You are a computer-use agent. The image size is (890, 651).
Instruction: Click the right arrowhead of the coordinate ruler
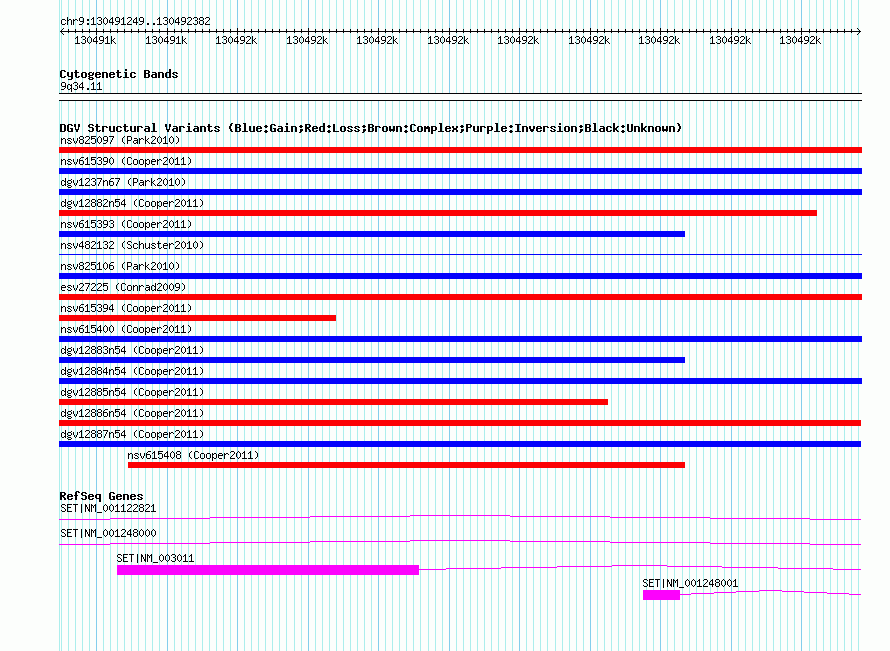[x=859, y=32]
